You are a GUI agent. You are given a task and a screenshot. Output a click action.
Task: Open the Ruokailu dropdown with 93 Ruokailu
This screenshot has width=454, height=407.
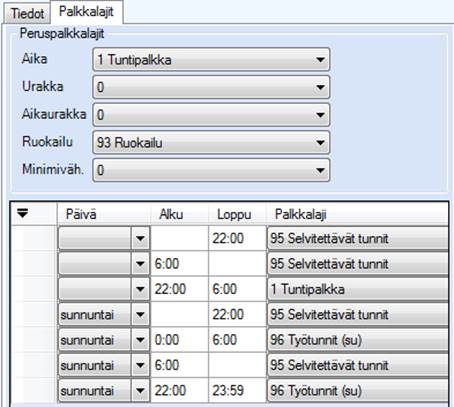tap(211, 143)
